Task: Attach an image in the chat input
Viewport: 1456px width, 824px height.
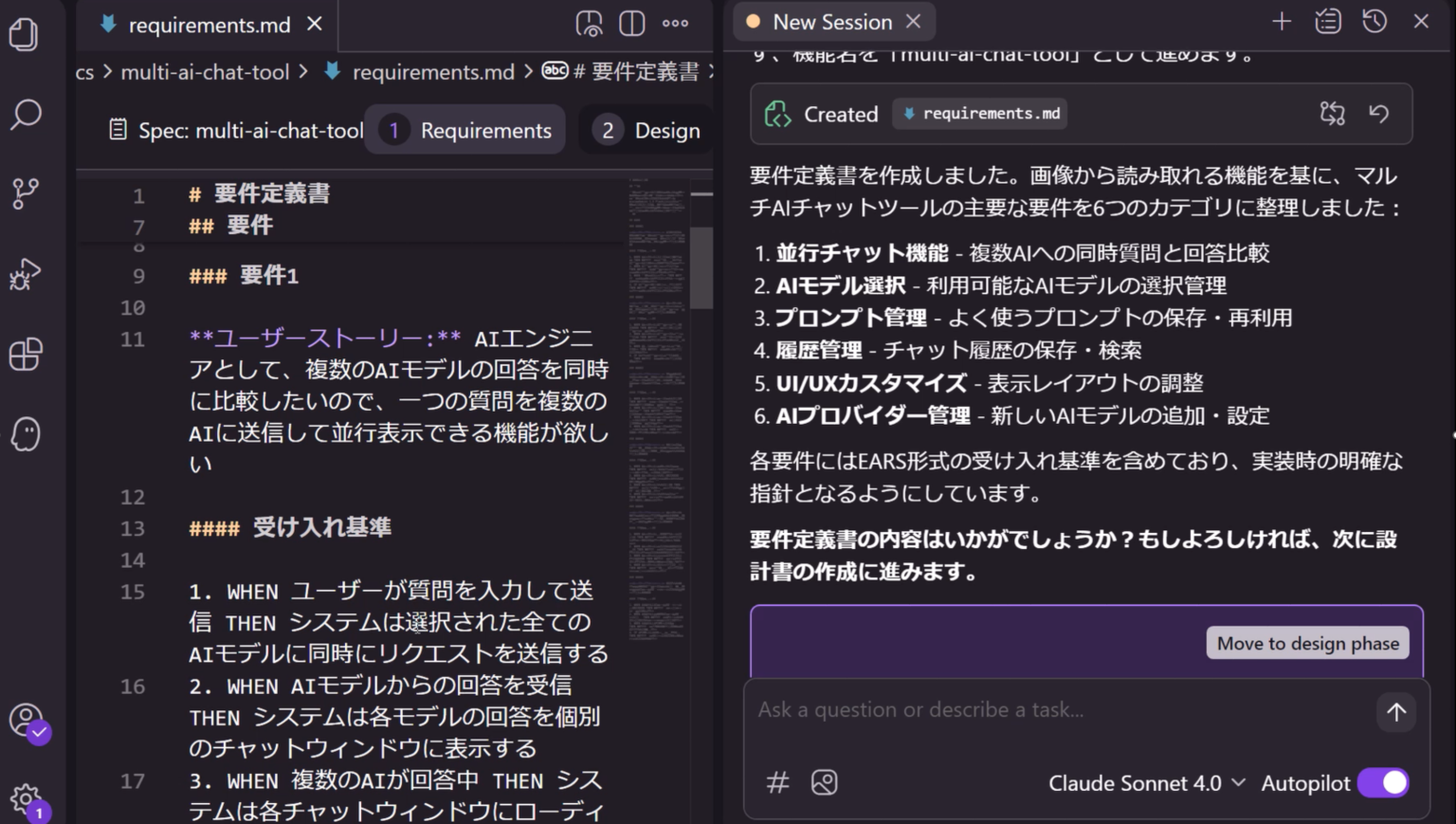Action: click(825, 782)
